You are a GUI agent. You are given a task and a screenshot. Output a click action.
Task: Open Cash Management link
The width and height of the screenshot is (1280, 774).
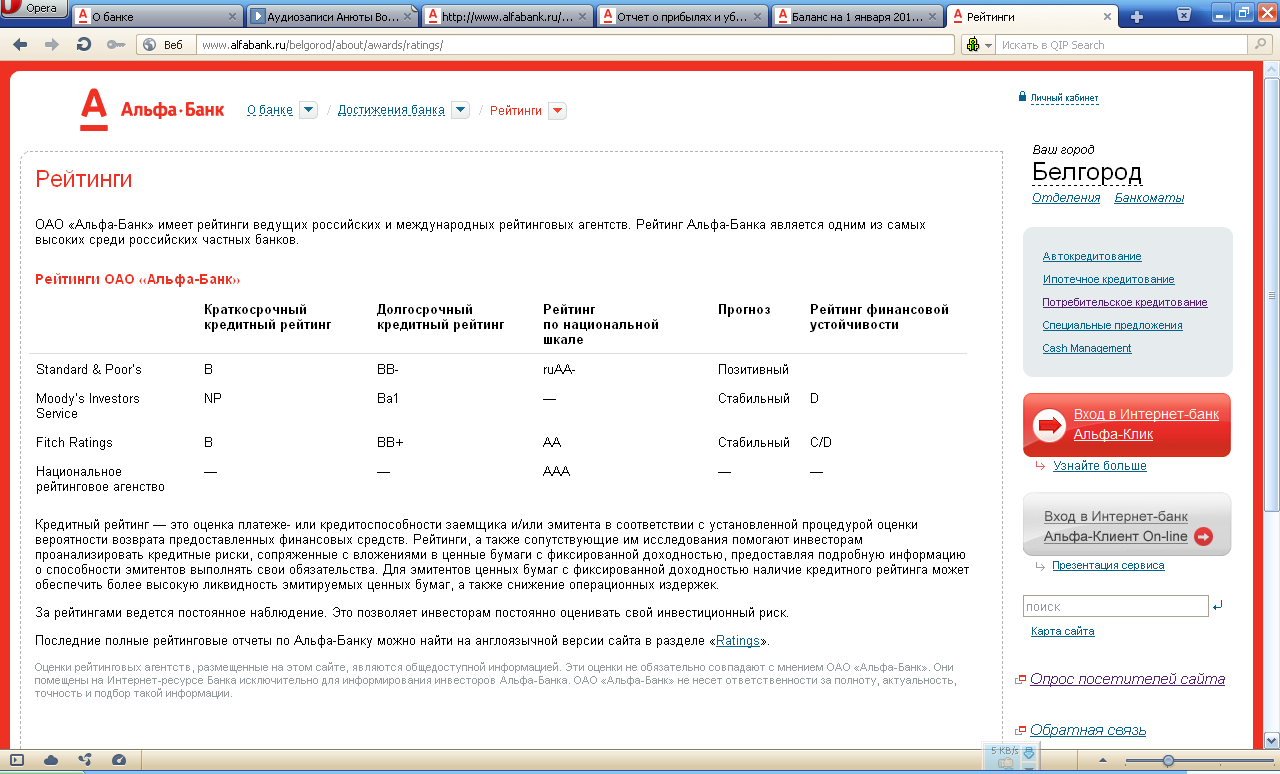tap(1087, 348)
